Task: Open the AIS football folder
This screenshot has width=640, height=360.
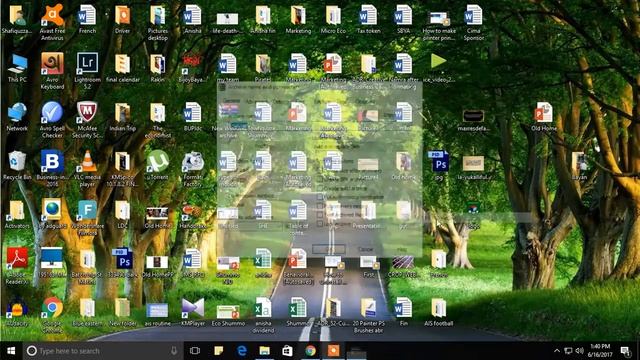Action: (438, 312)
